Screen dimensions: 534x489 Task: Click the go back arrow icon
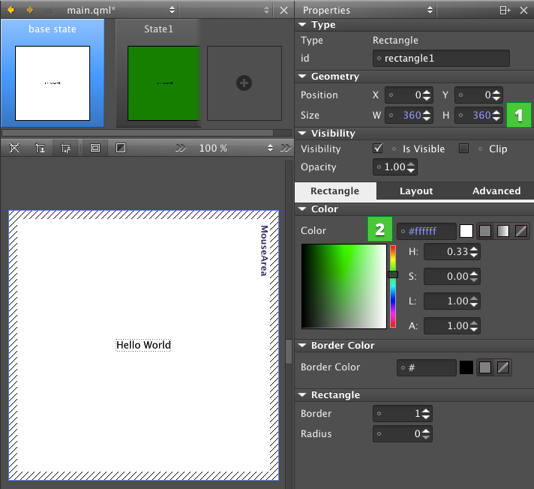[x=11, y=10]
